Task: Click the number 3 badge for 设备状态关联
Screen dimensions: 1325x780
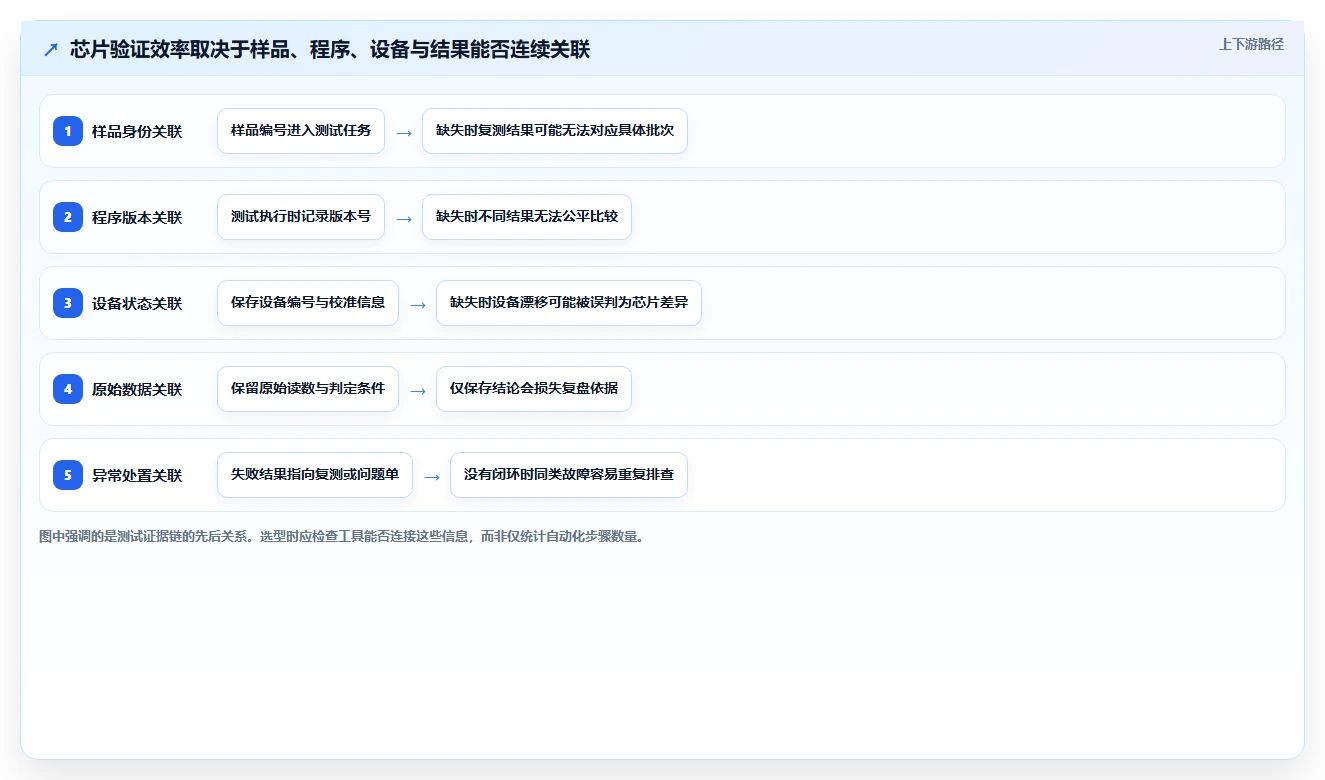Action: point(68,303)
